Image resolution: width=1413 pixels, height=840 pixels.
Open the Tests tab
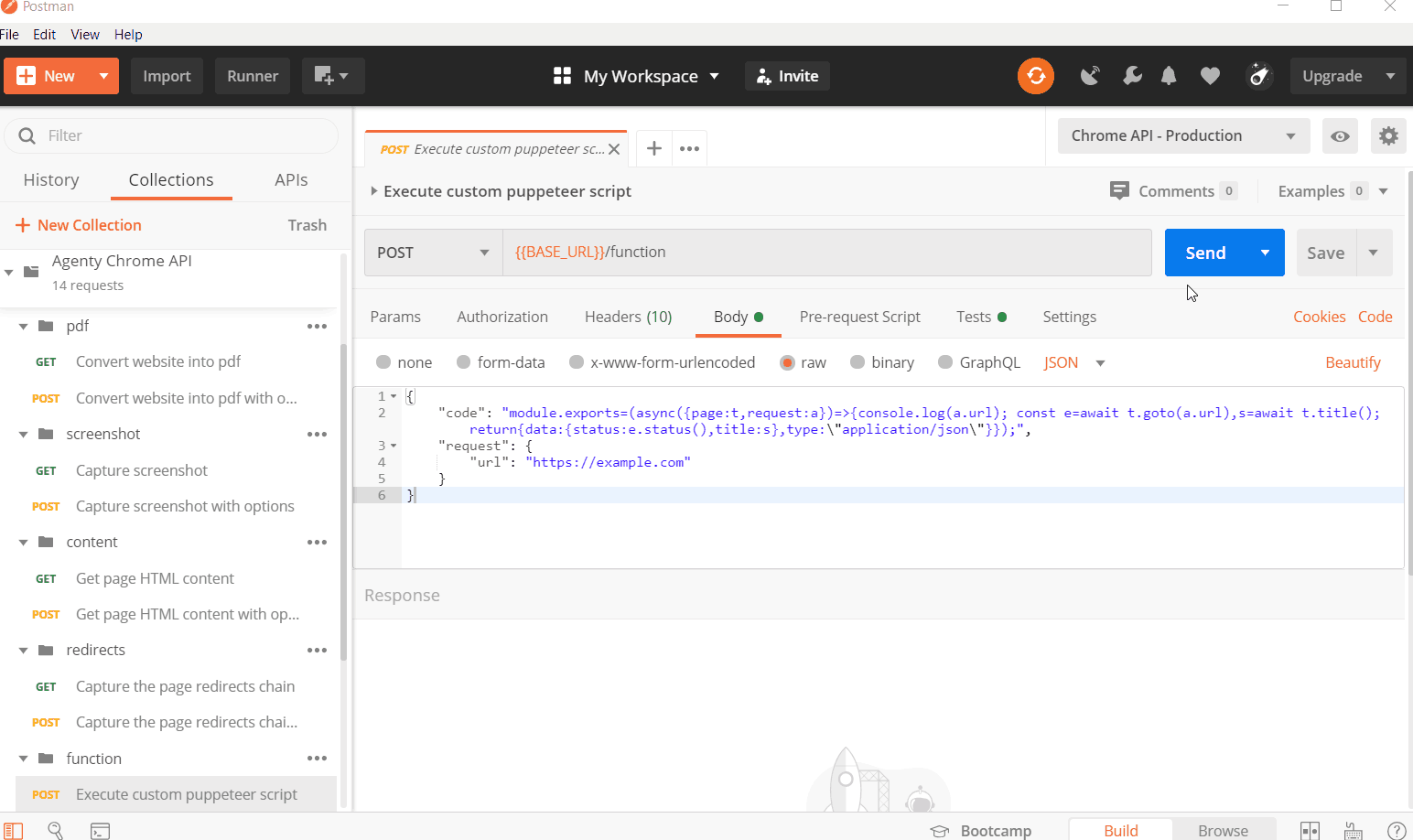981,317
